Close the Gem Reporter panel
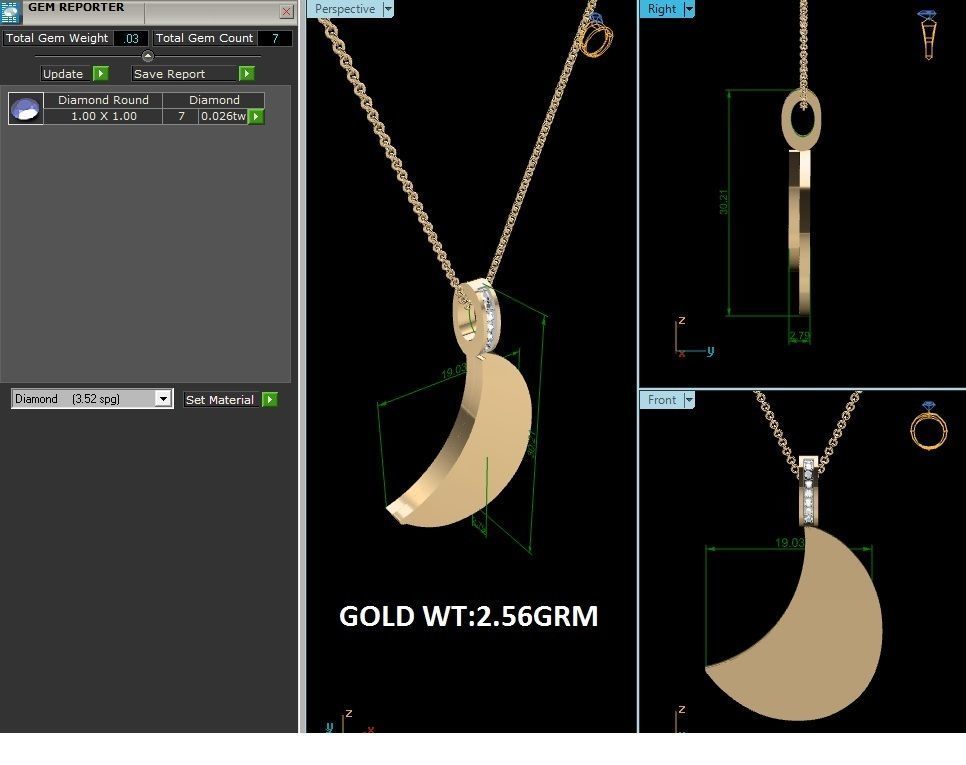Viewport: 966px width, 765px height. point(286,11)
